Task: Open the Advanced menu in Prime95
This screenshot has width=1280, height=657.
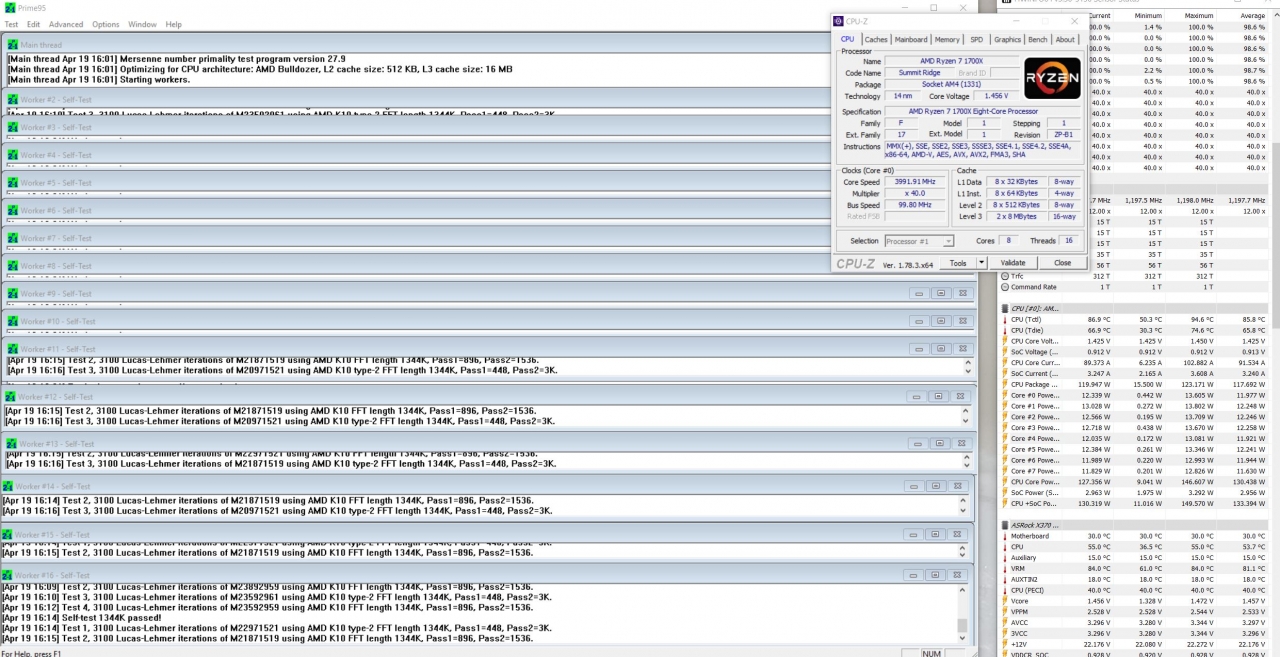Action: [x=66, y=24]
